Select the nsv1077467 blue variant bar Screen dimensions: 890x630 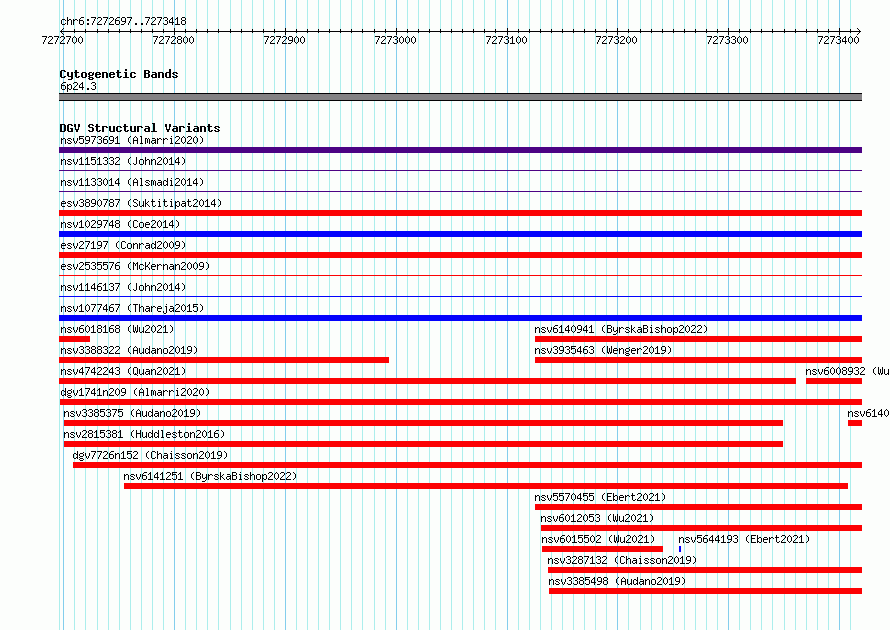[460, 318]
